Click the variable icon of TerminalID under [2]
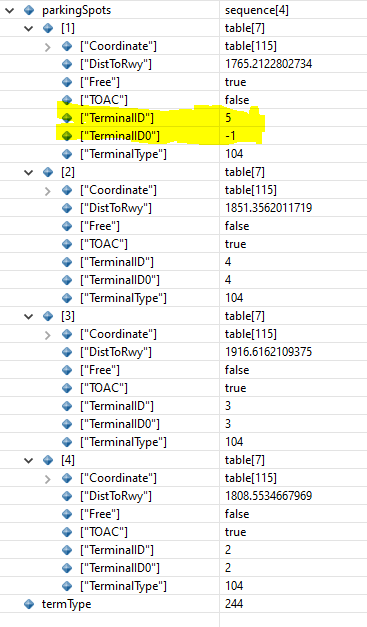 [x=67, y=262]
